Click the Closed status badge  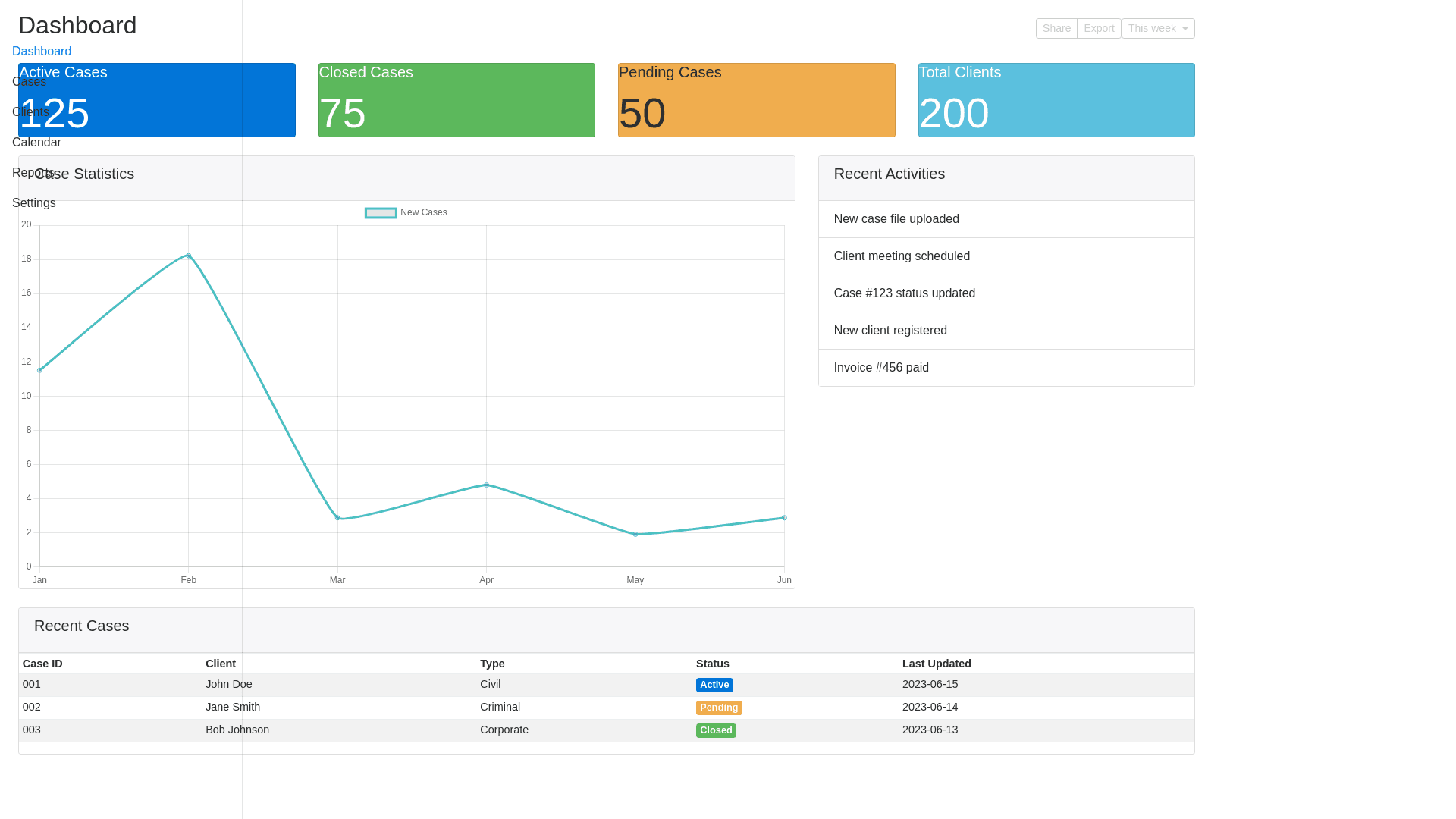716,730
